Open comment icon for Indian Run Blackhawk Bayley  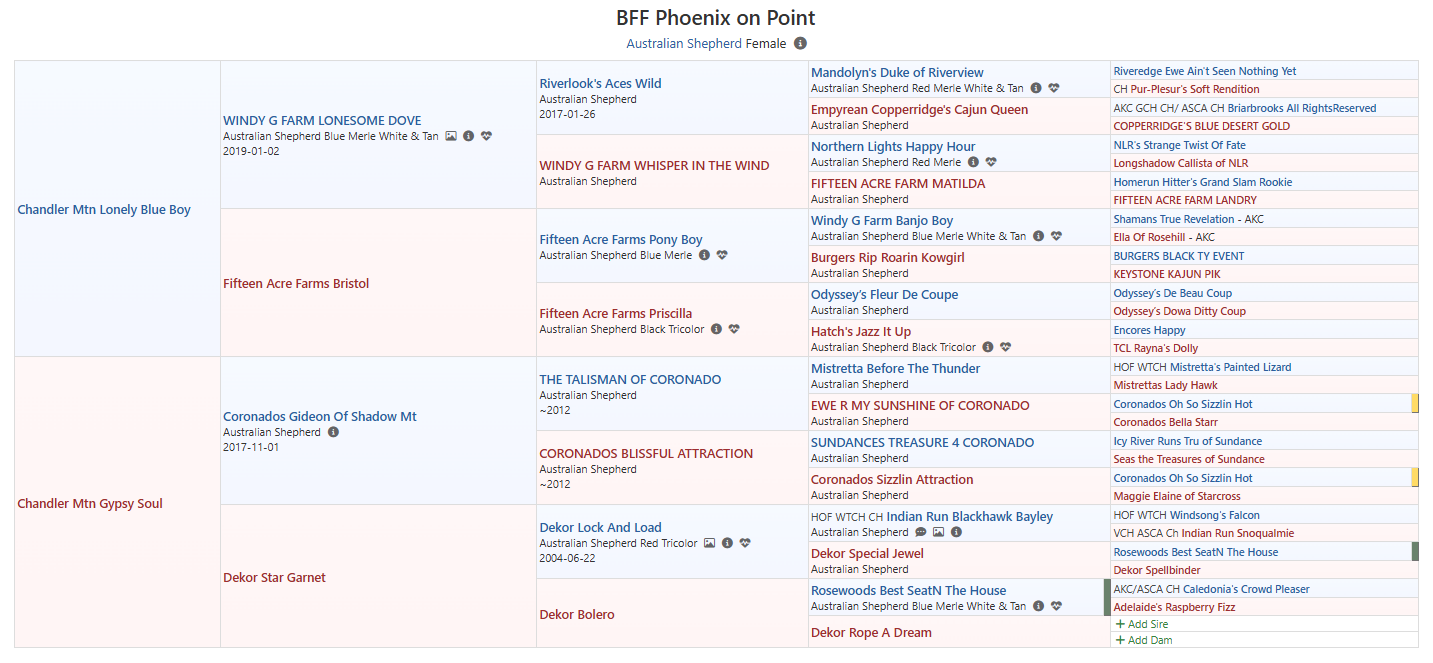point(921,532)
